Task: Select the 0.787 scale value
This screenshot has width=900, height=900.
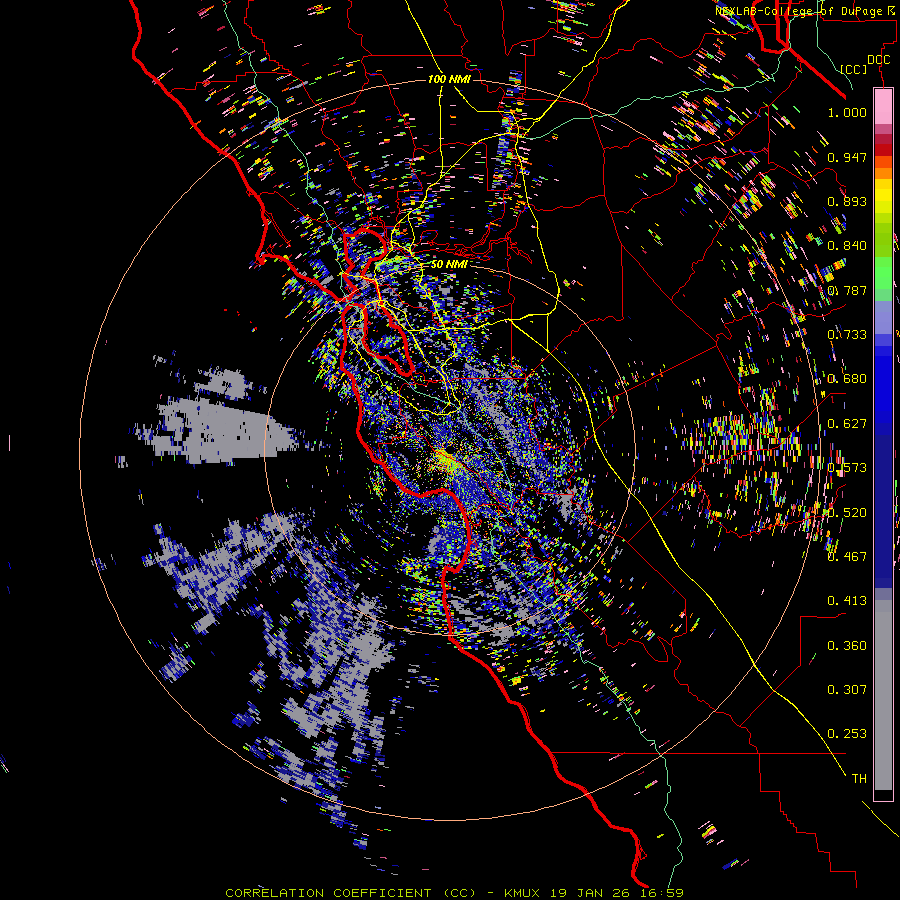Action: click(847, 290)
